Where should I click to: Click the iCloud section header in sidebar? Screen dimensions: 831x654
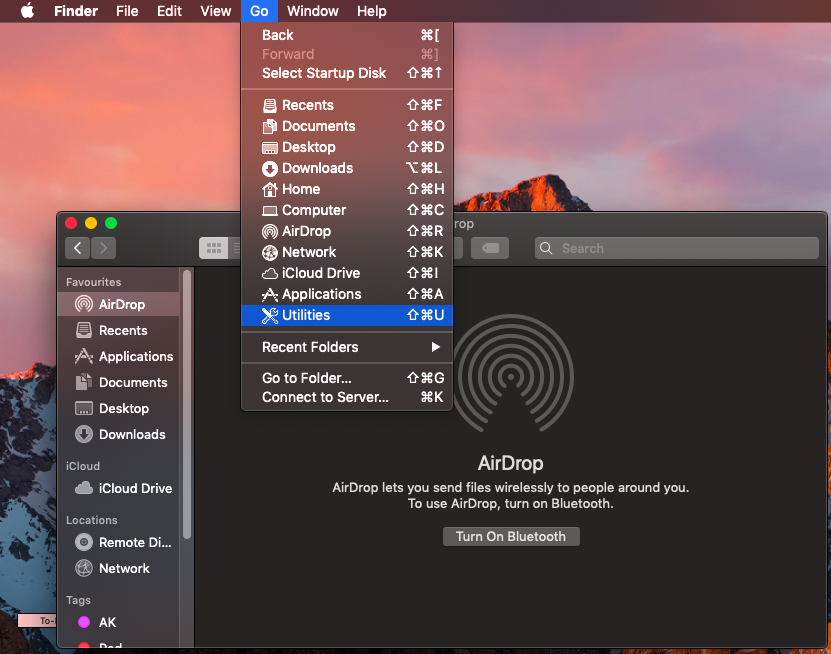pos(83,466)
